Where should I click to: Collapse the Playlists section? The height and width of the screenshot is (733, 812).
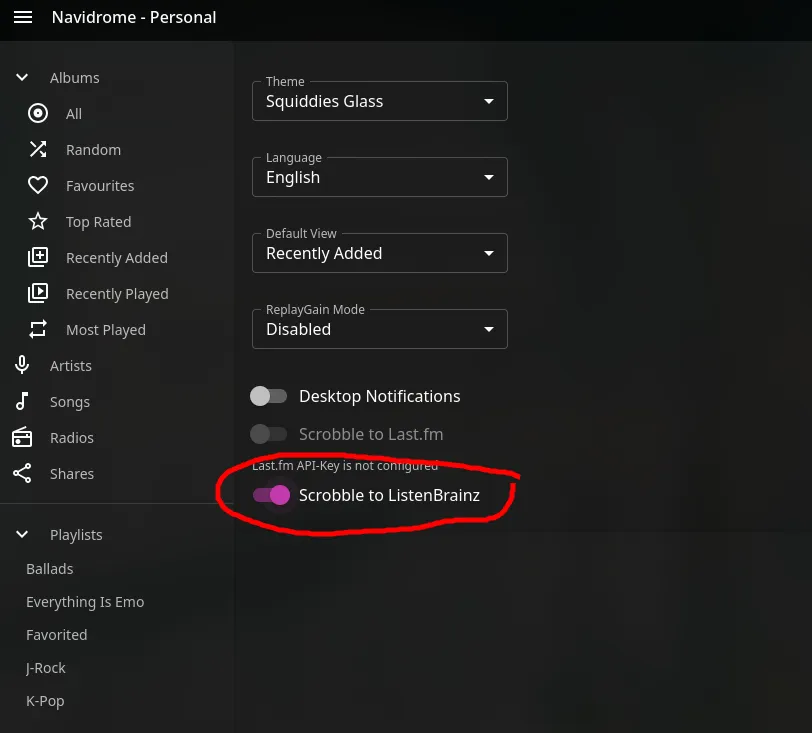tap(22, 534)
